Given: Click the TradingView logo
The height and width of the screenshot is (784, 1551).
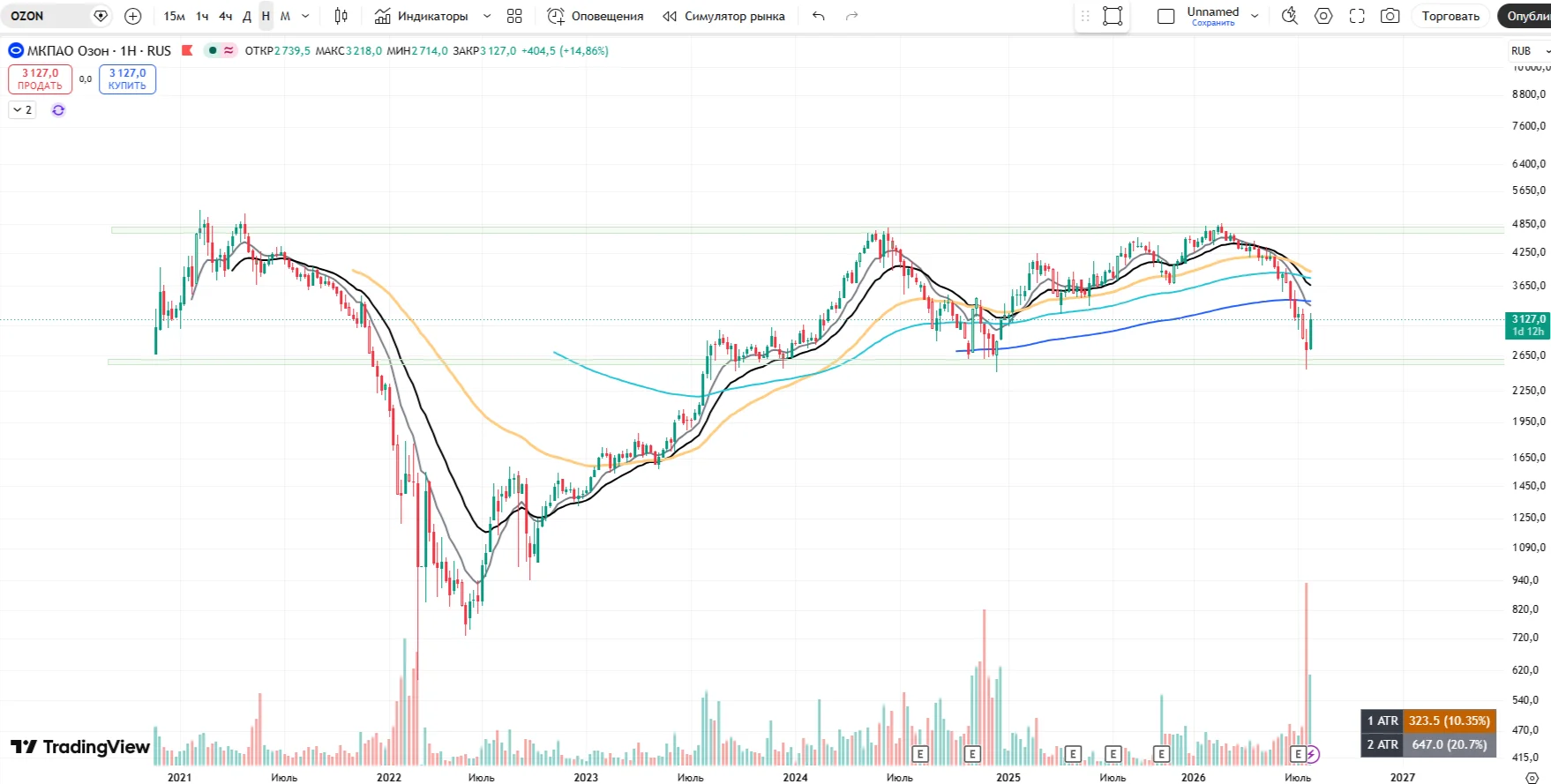Looking at the screenshot, I should coord(80,747).
